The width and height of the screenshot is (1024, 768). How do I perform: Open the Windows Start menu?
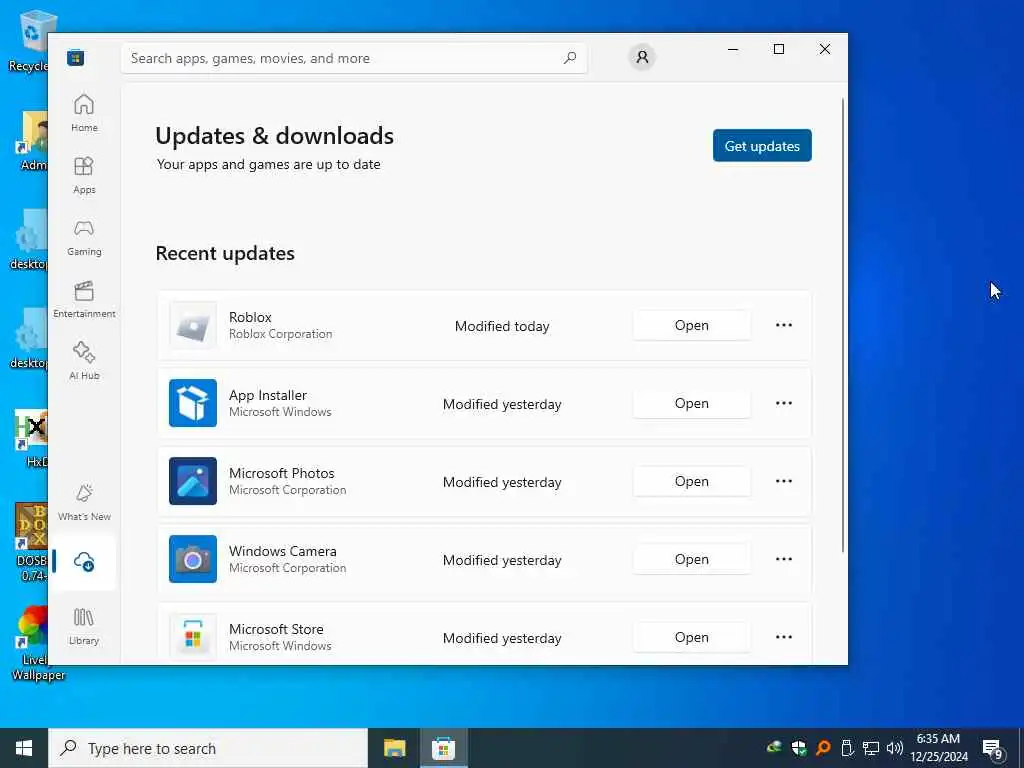click(x=24, y=748)
